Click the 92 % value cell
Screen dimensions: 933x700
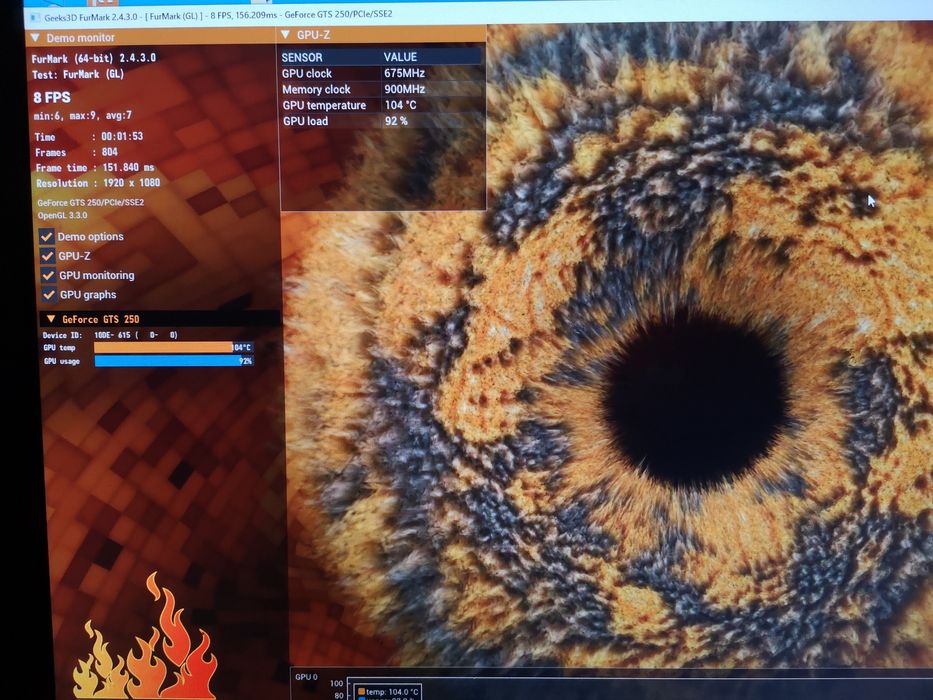tap(396, 121)
